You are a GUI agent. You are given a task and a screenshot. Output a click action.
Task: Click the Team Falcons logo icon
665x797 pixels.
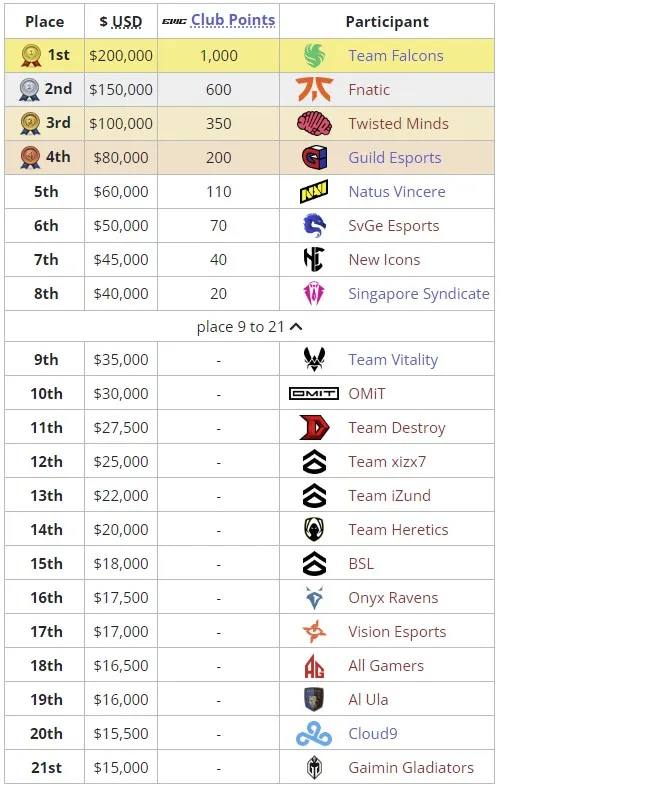(x=314, y=55)
